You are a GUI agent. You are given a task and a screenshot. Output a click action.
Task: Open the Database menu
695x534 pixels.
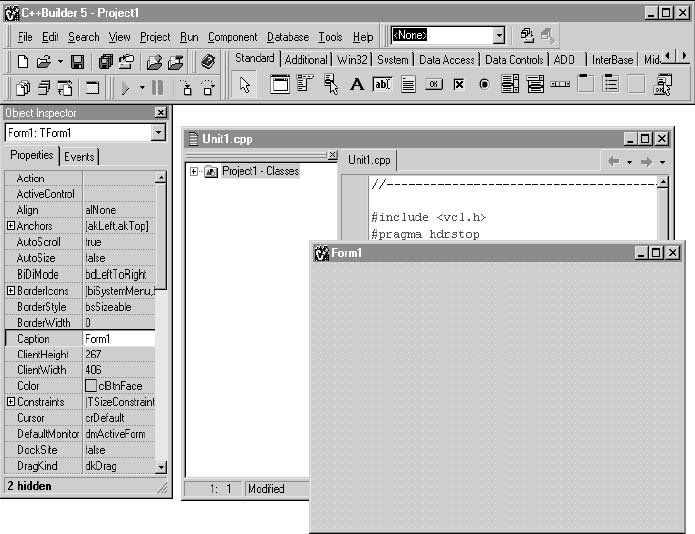coord(288,37)
